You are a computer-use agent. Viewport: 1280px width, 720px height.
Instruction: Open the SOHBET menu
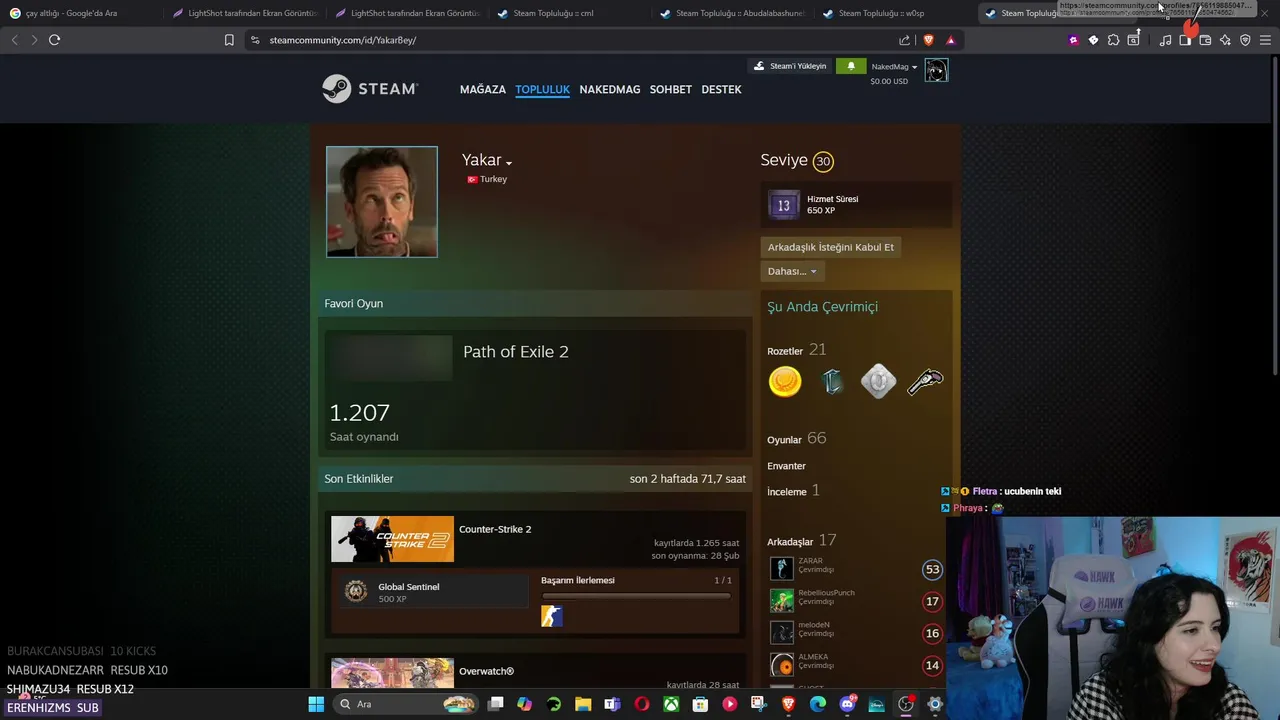pyautogui.click(x=671, y=89)
